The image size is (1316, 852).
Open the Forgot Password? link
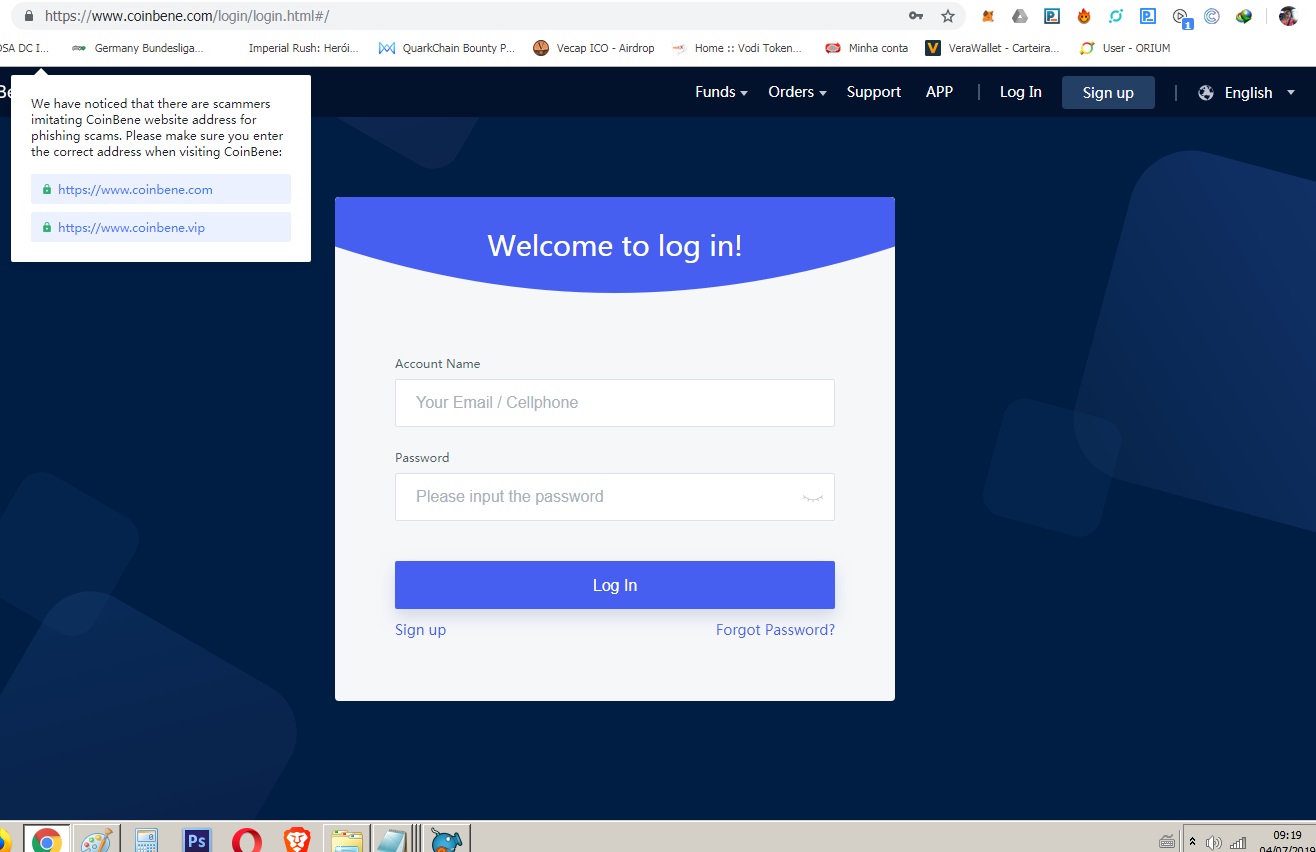(775, 630)
